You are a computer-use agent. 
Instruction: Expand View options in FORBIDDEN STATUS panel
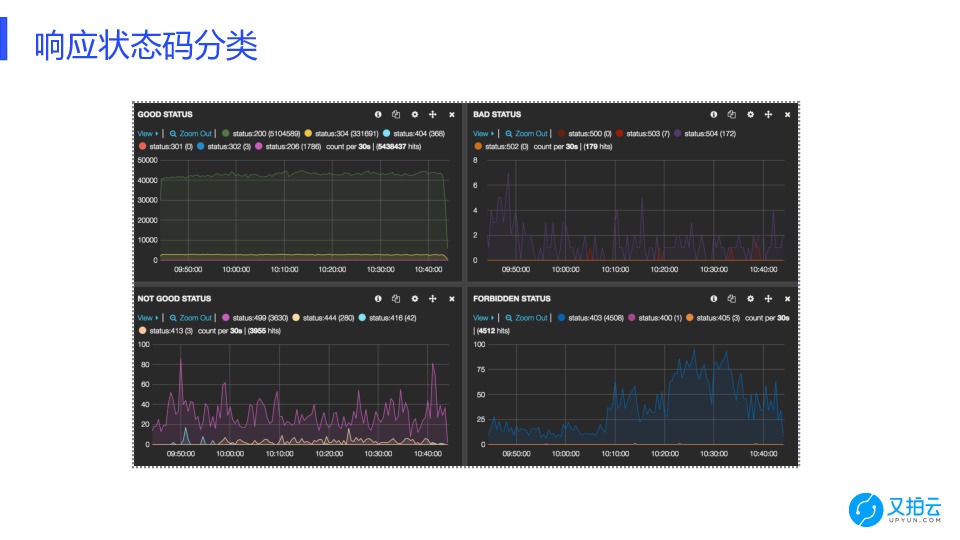click(483, 318)
